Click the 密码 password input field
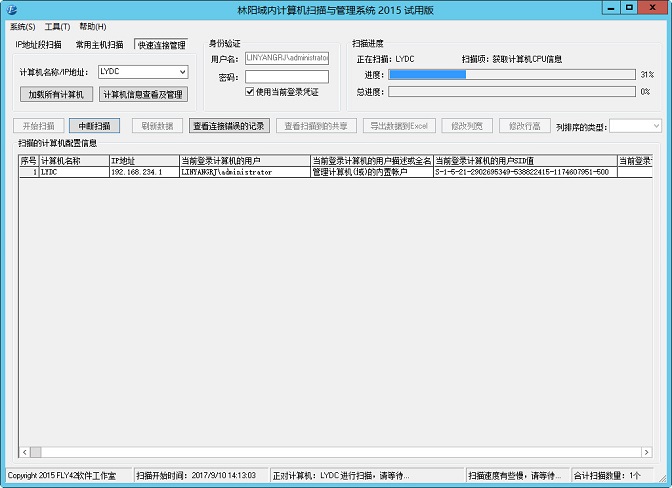This screenshot has width=672, height=488. [x=286, y=76]
